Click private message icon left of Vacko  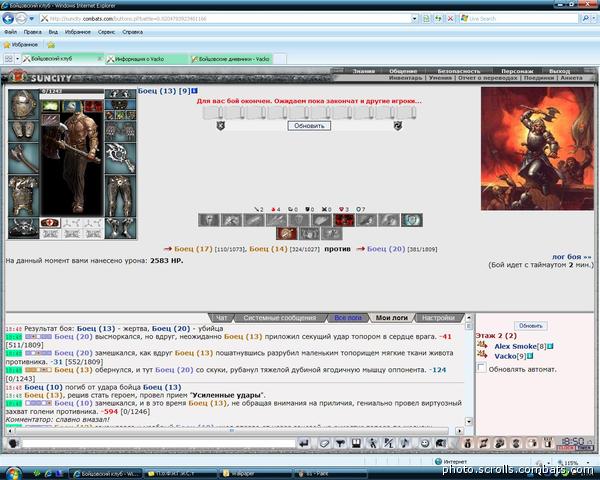tap(482, 356)
